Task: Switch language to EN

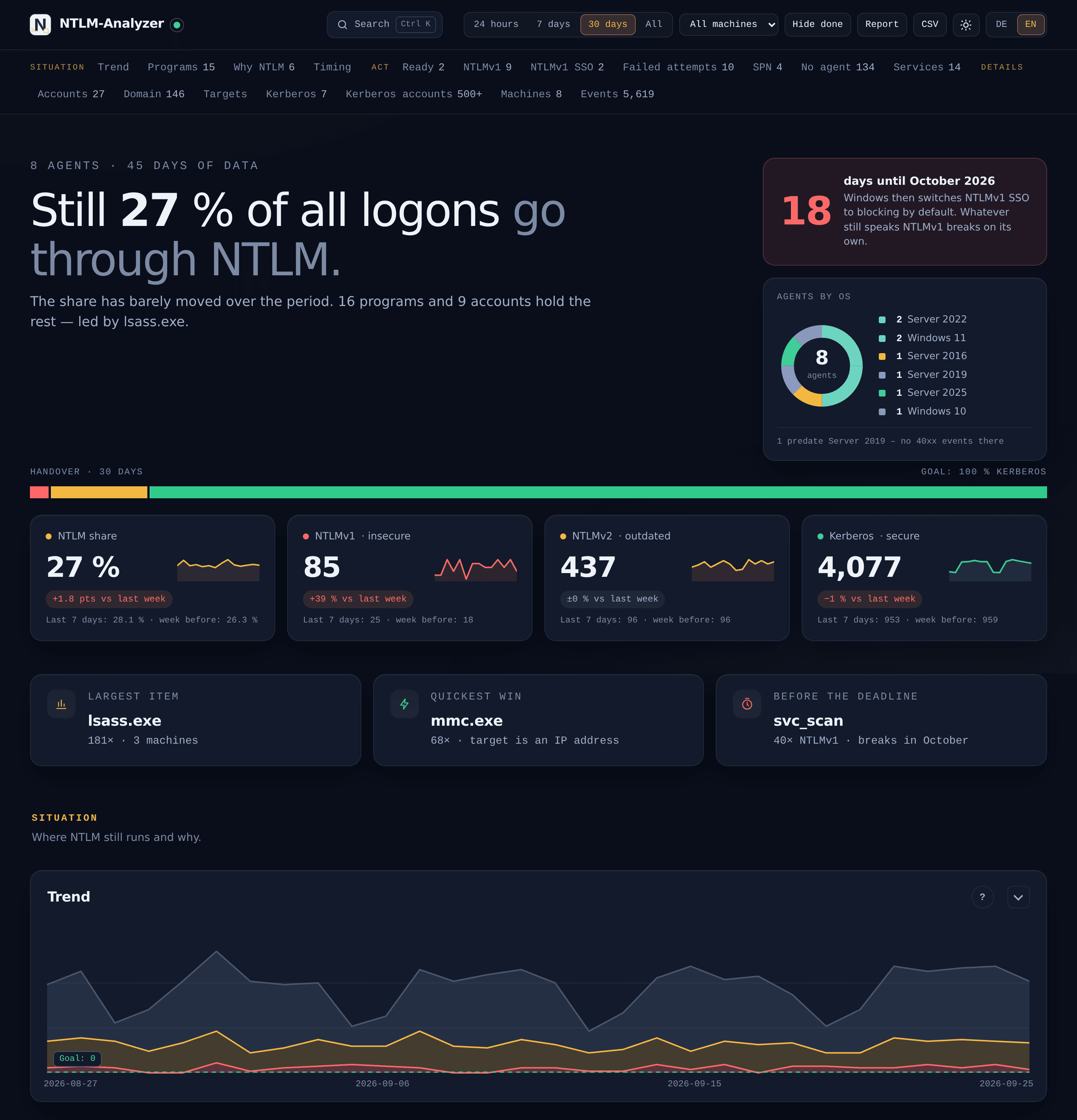Action: click(1031, 25)
